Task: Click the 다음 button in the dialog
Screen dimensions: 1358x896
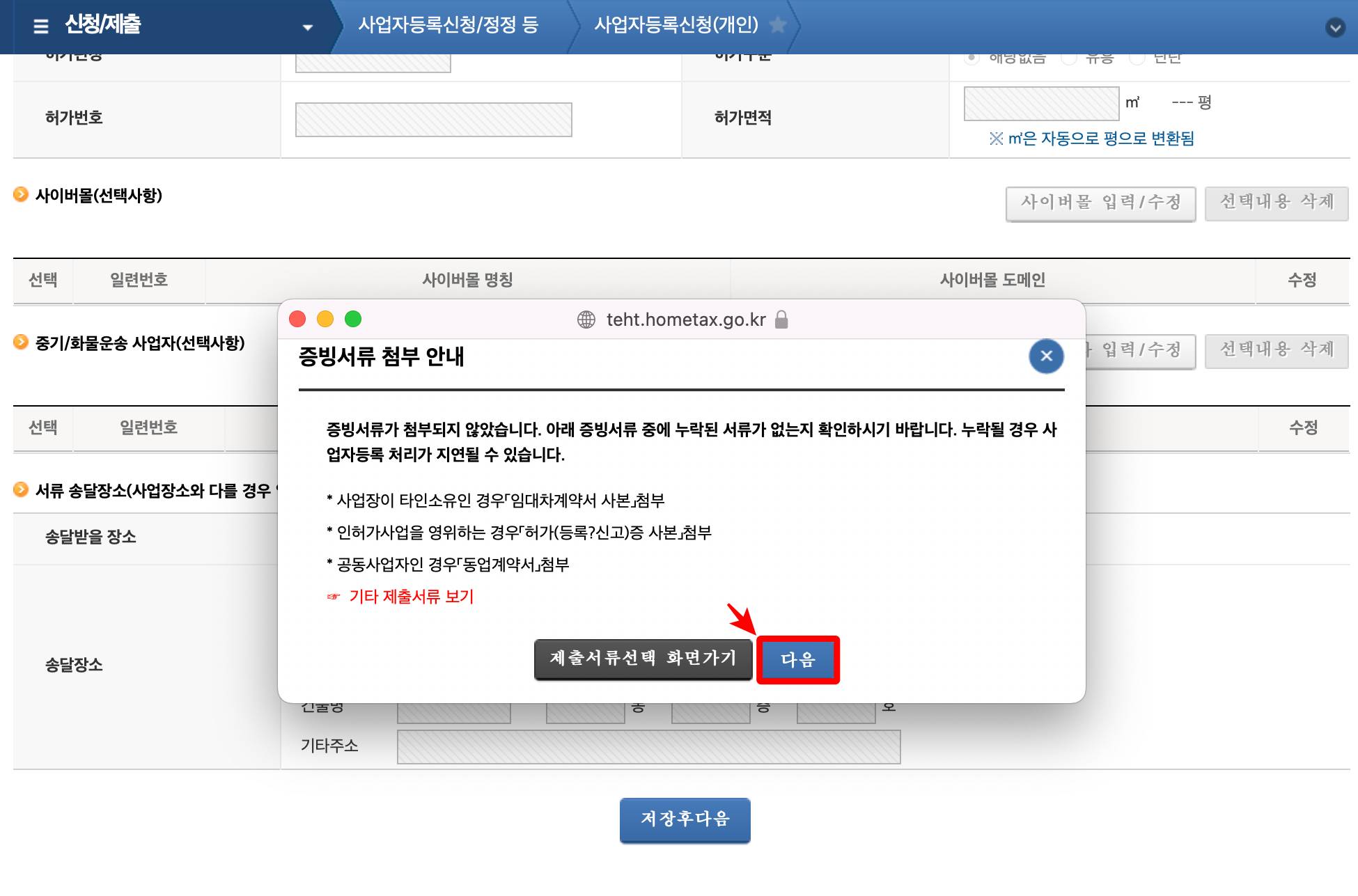Action: (798, 659)
